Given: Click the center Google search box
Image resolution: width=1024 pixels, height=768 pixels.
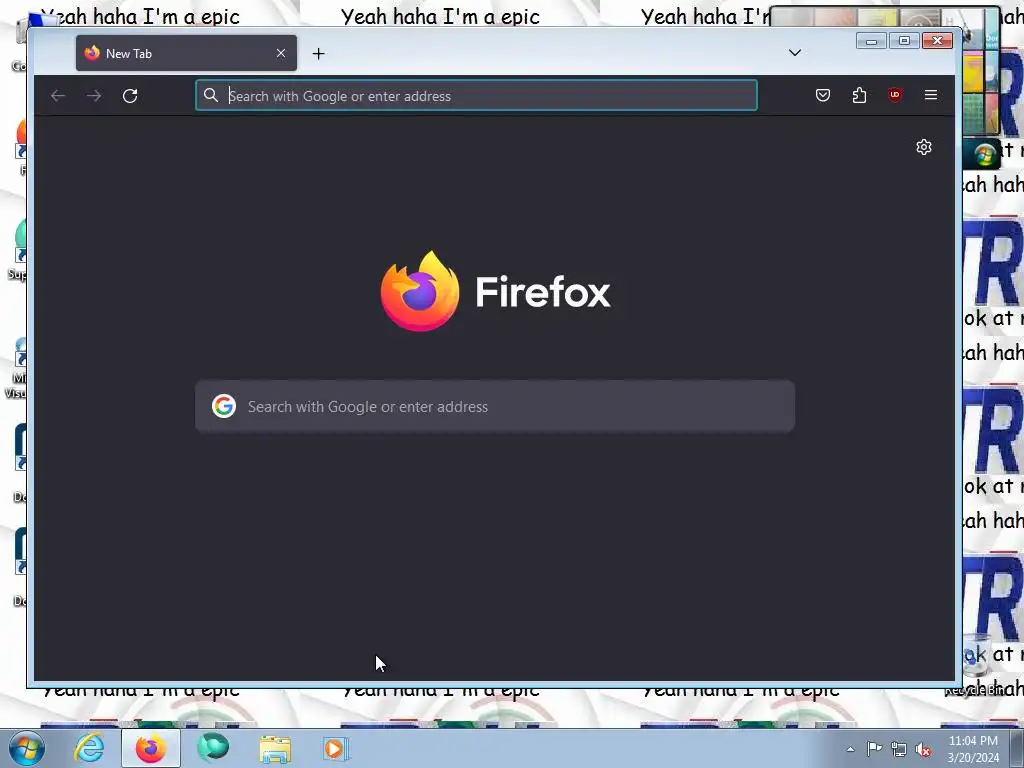Looking at the screenshot, I should pos(495,406).
